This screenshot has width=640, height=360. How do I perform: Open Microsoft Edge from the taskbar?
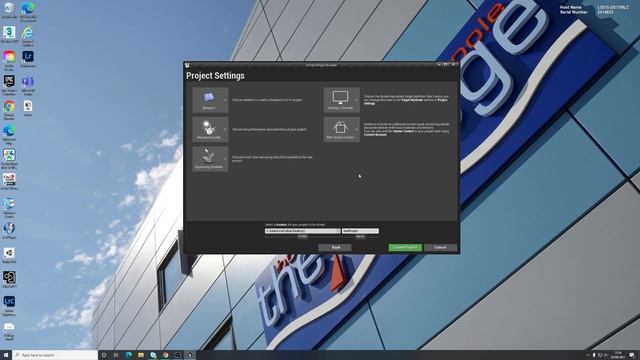tap(129, 355)
